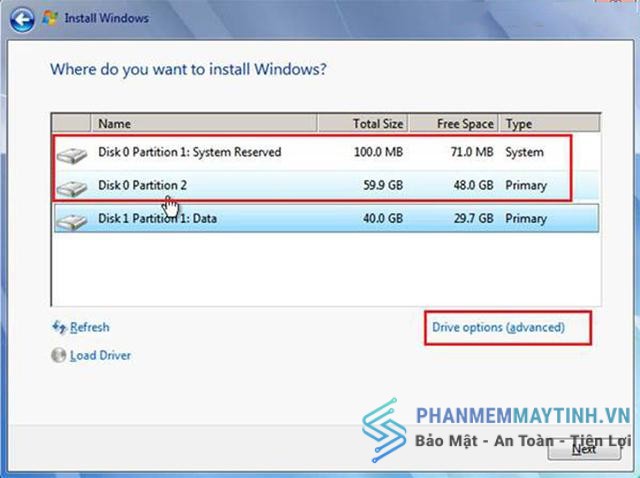Open Drive options (advanced)
Screen dimensions: 640x478
tap(498, 327)
